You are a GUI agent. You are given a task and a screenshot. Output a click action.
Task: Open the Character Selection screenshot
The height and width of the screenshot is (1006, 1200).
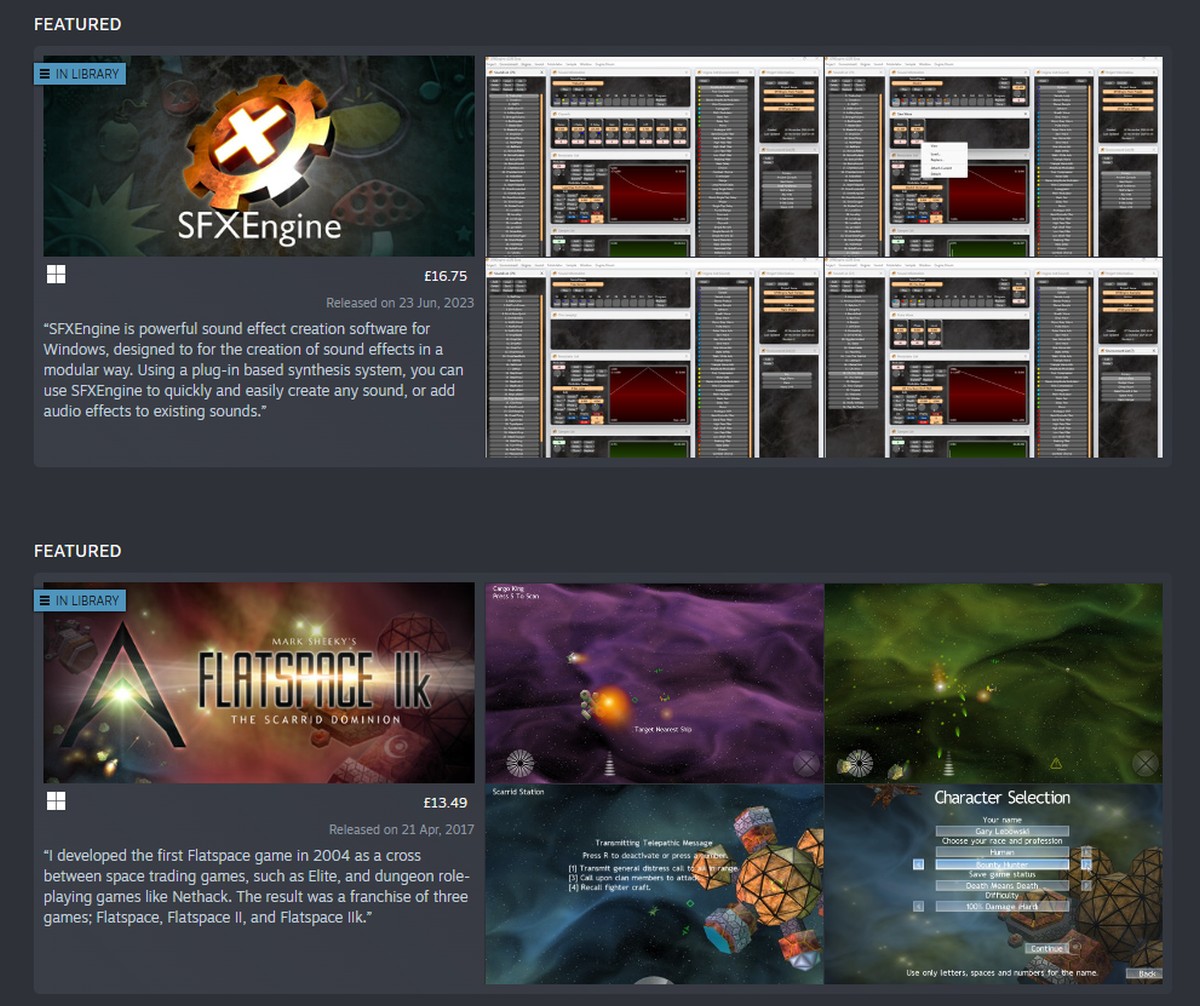(994, 884)
